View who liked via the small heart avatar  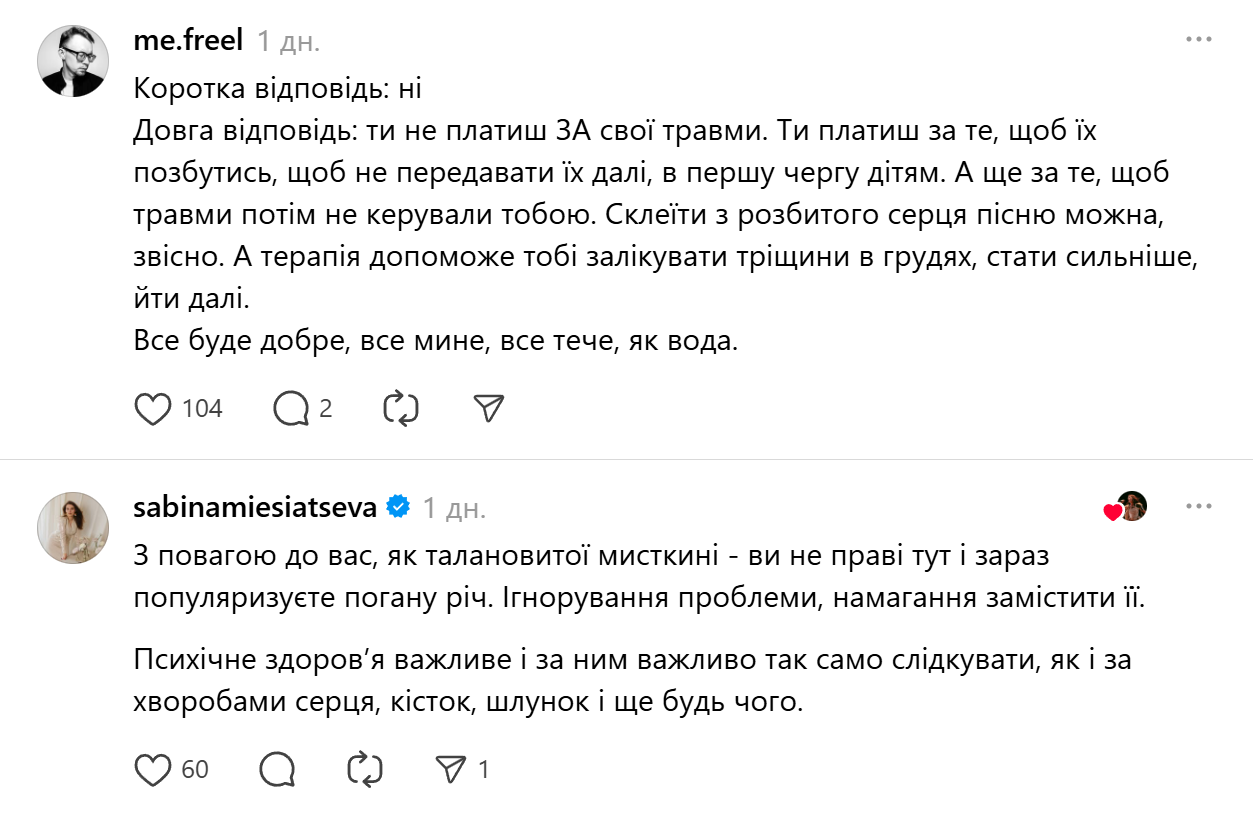click(x=1126, y=507)
